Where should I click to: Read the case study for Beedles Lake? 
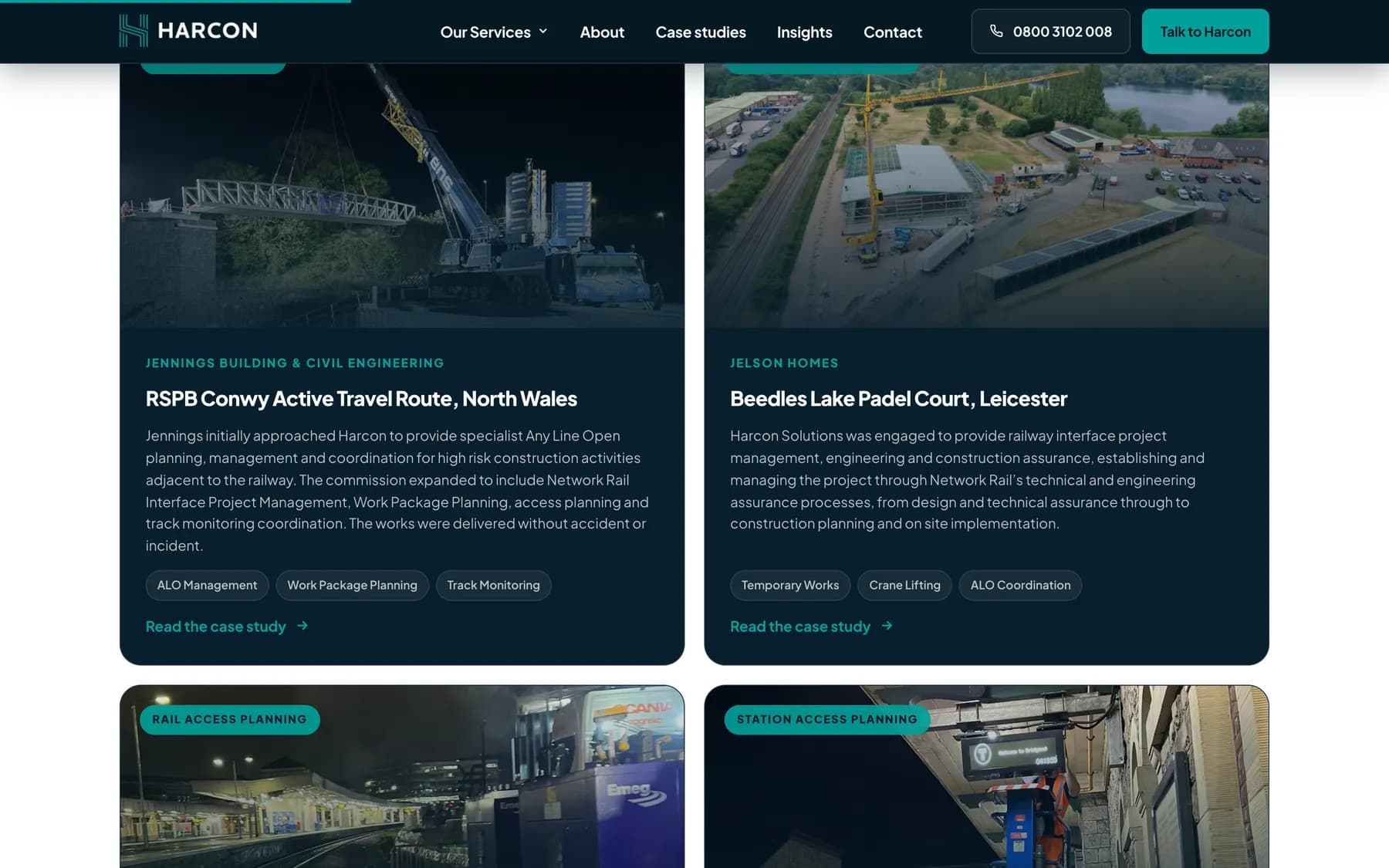(x=800, y=627)
